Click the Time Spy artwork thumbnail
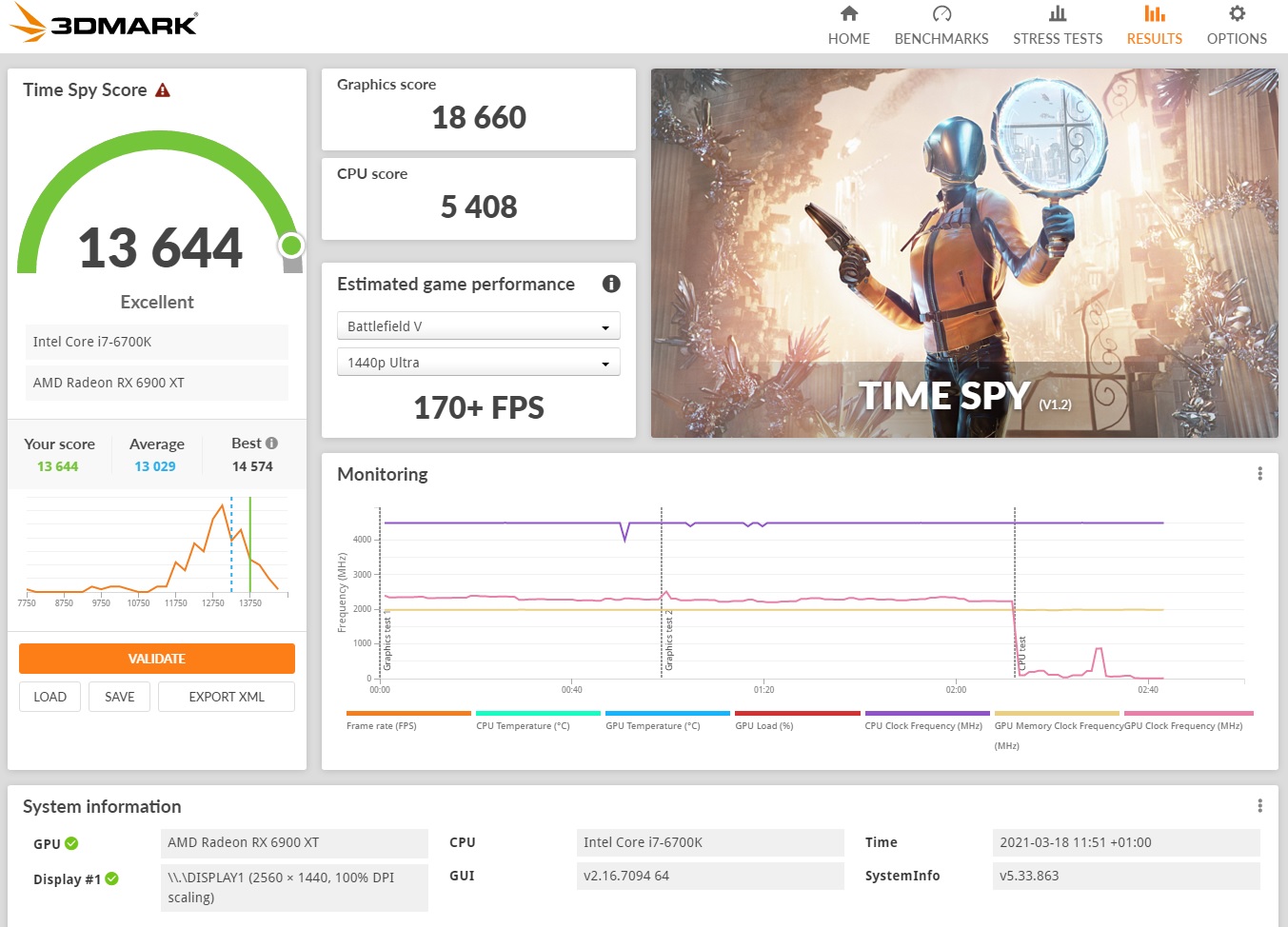 click(x=964, y=253)
